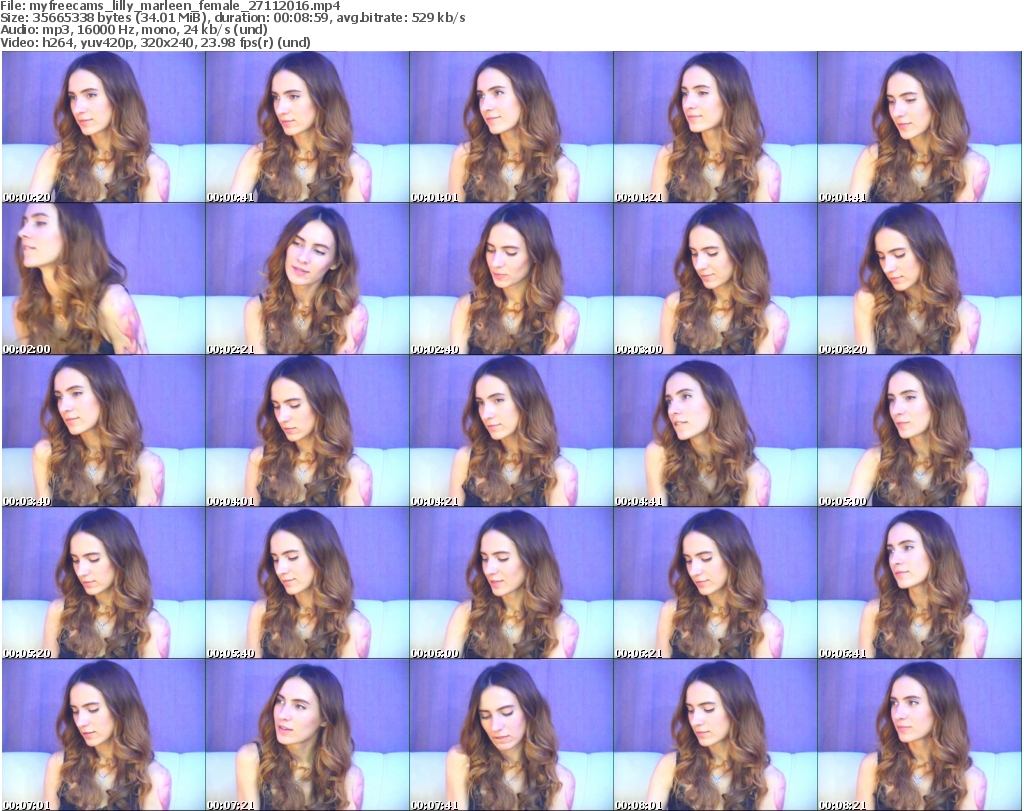Select the frame stamped 00:04:01

coord(308,431)
